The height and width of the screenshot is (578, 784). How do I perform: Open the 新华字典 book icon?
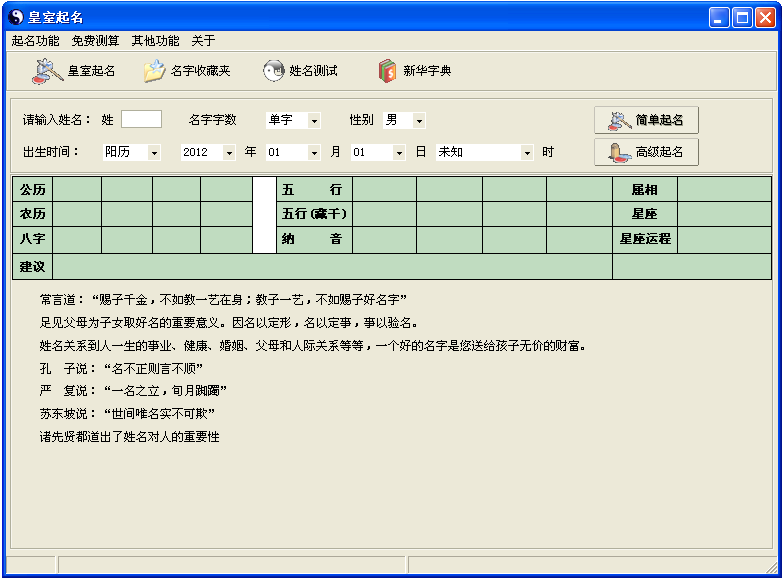(387, 70)
